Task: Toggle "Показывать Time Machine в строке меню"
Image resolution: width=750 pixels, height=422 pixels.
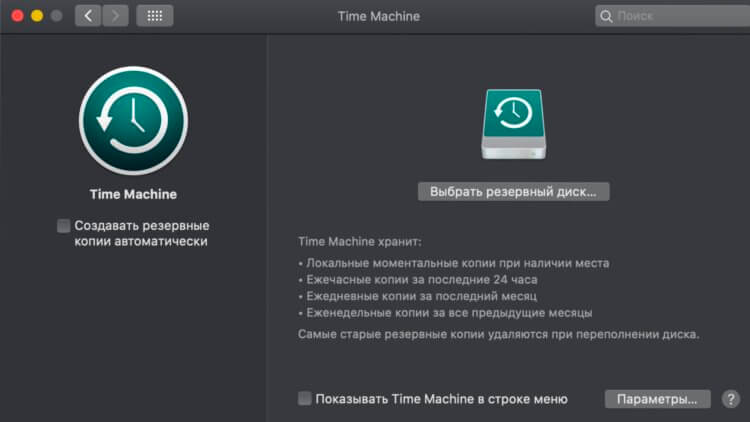Action: pos(305,399)
